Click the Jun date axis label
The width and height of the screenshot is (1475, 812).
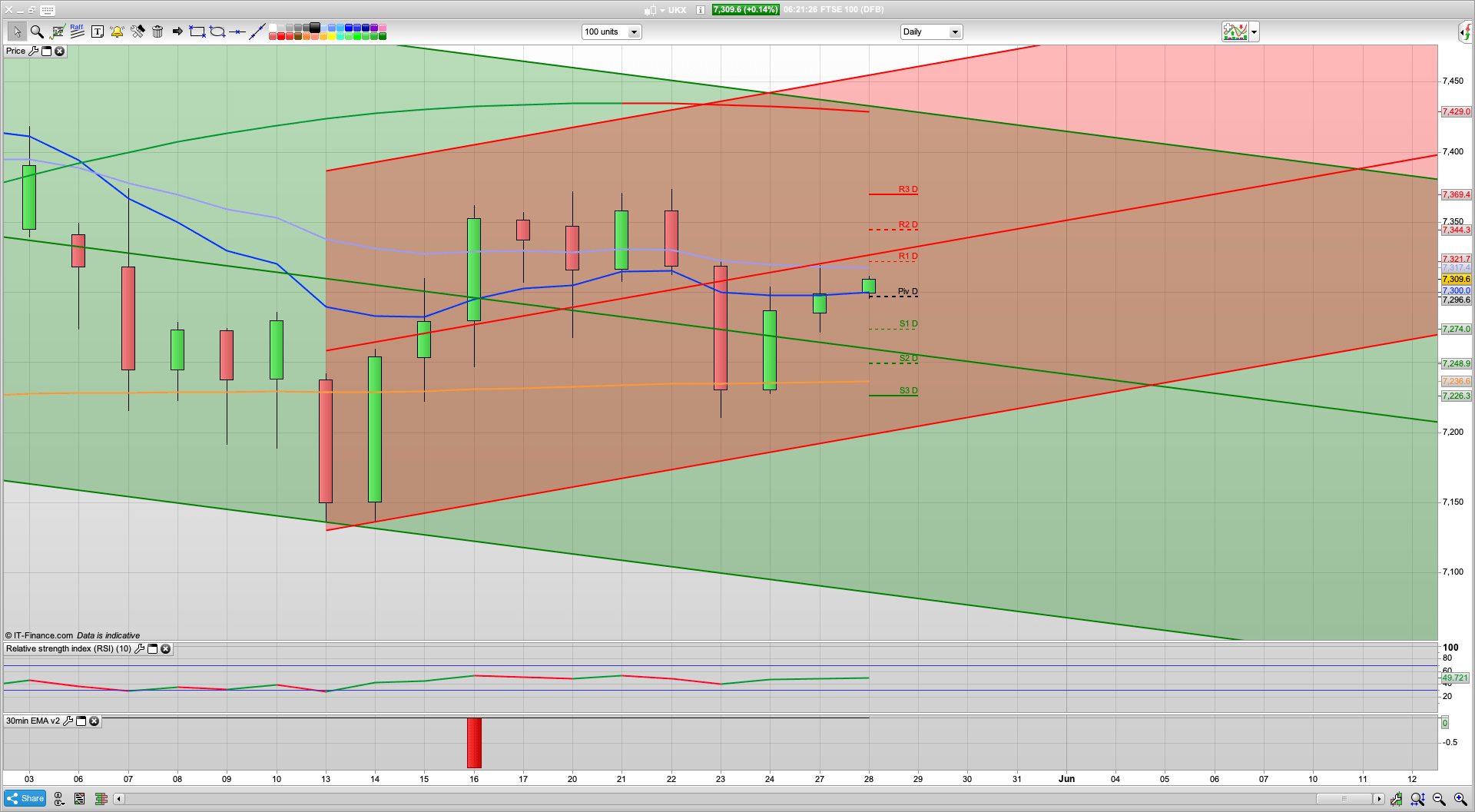[1066, 778]
